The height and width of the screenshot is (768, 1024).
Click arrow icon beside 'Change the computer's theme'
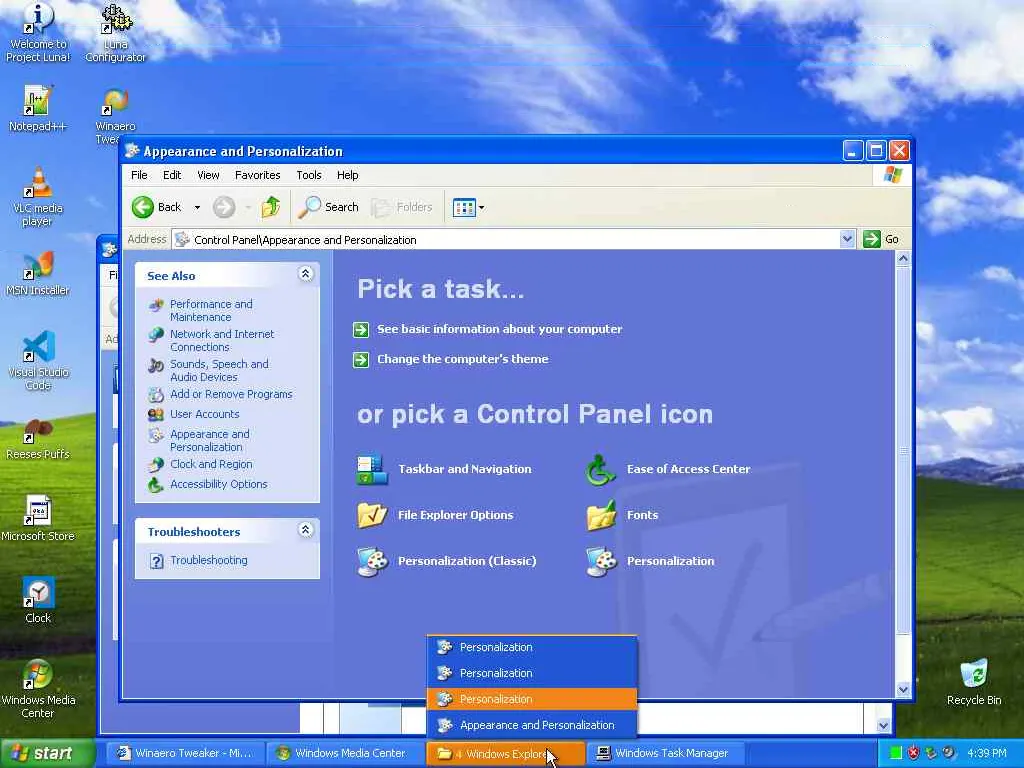(x=360, y=359)
